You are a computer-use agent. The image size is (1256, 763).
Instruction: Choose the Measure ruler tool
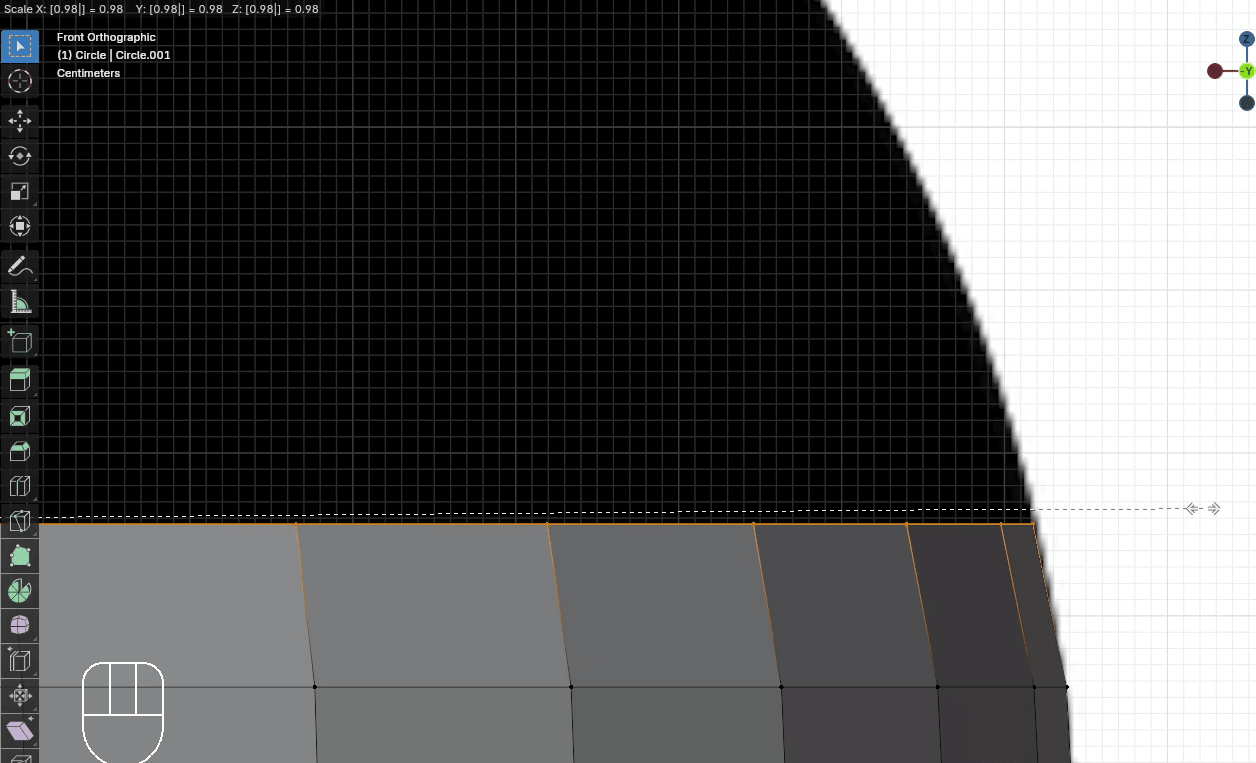[20, 301]
